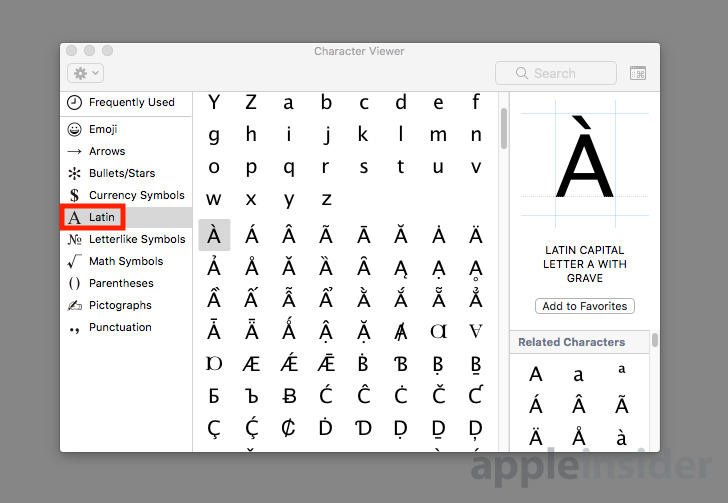
Task: Choose the Ā character with macron
Action: click(x=364, y=235)
